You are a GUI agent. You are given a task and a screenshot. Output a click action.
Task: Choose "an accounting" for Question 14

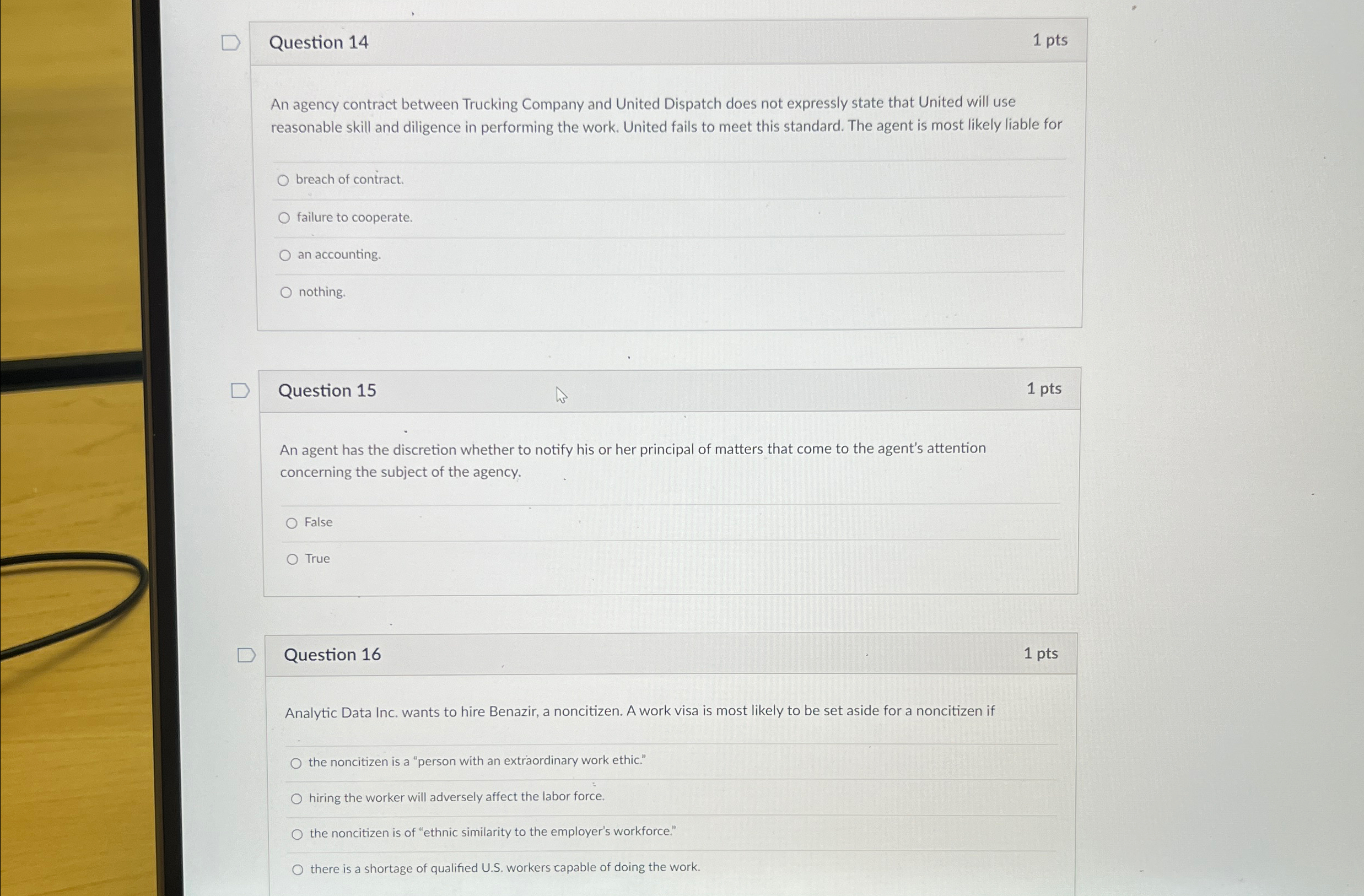point(286,256)
